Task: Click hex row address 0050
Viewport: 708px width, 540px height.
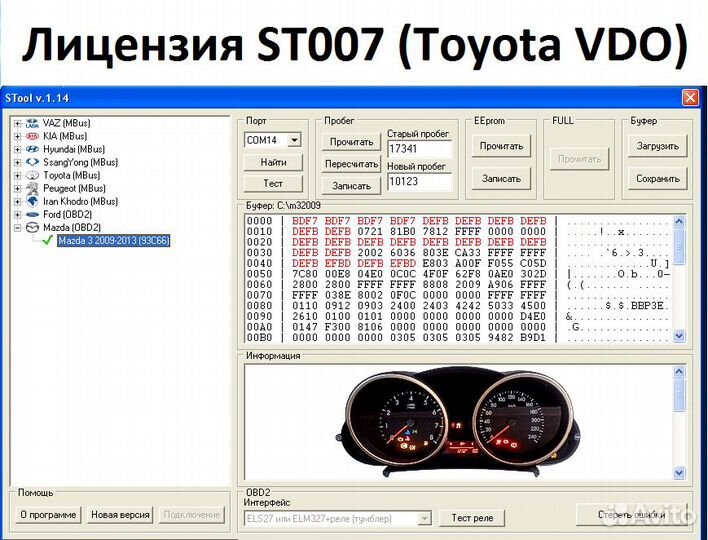Action: (259, 274)
